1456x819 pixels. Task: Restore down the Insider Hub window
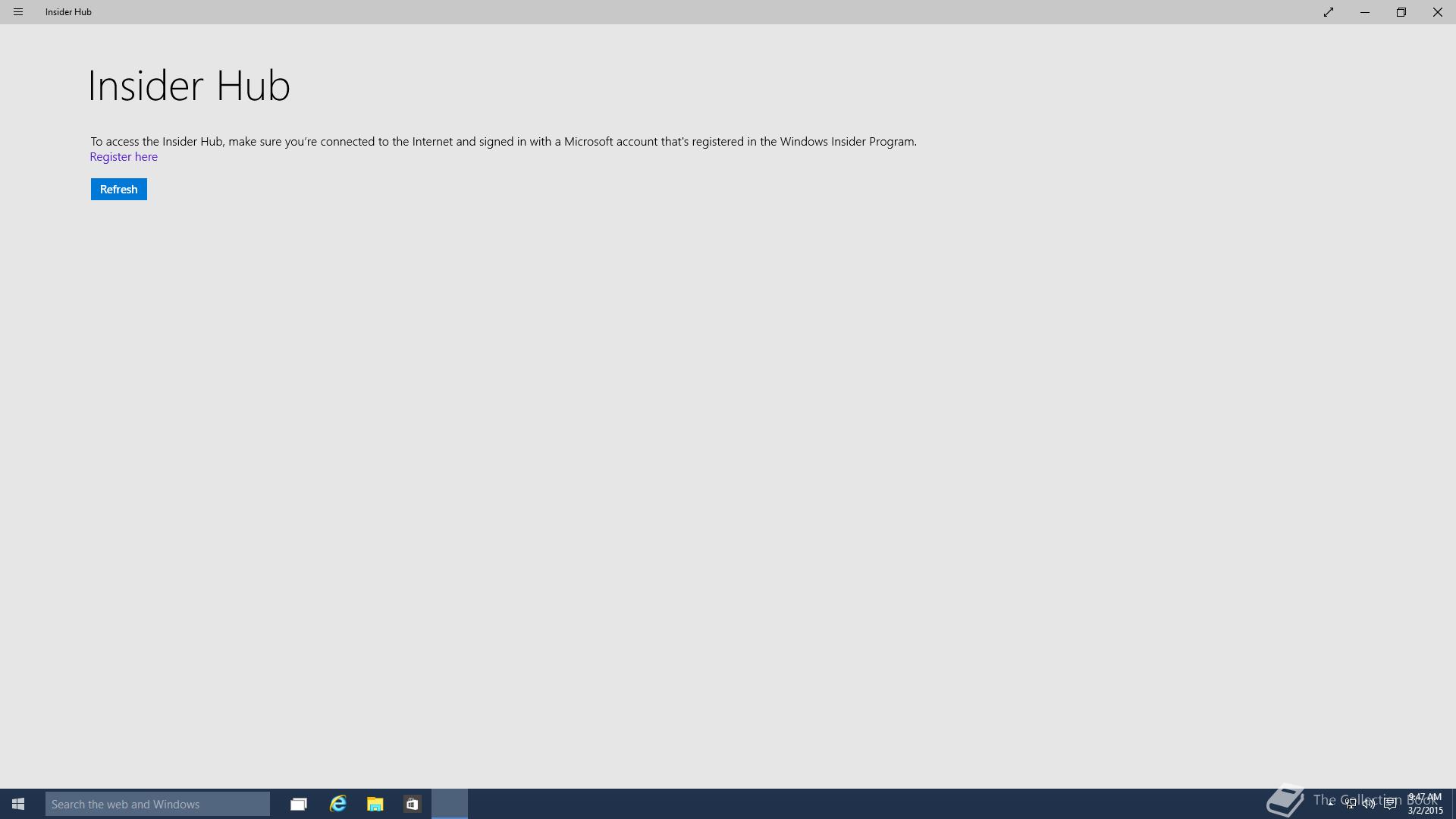[x=1401, y=12]
